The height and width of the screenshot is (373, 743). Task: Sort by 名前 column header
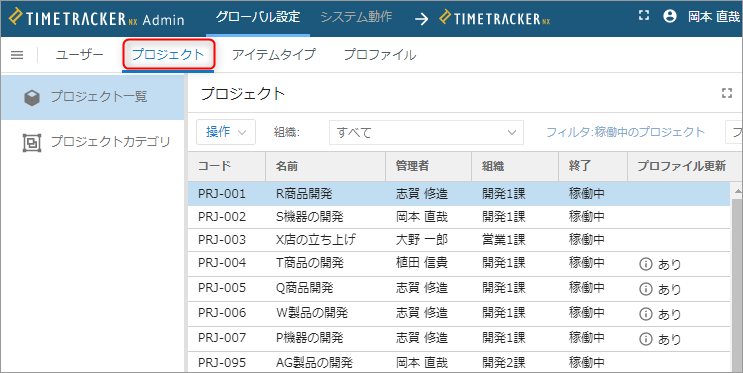pyautogui.click(x=326, y=166)
